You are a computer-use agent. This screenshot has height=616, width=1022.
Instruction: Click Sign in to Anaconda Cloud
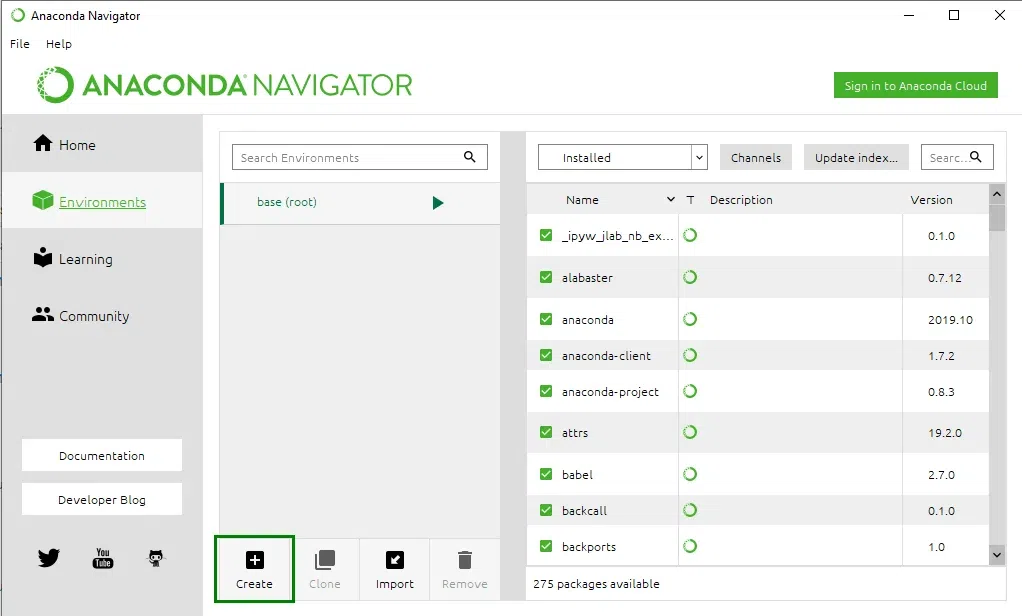(x=916, y=85)
